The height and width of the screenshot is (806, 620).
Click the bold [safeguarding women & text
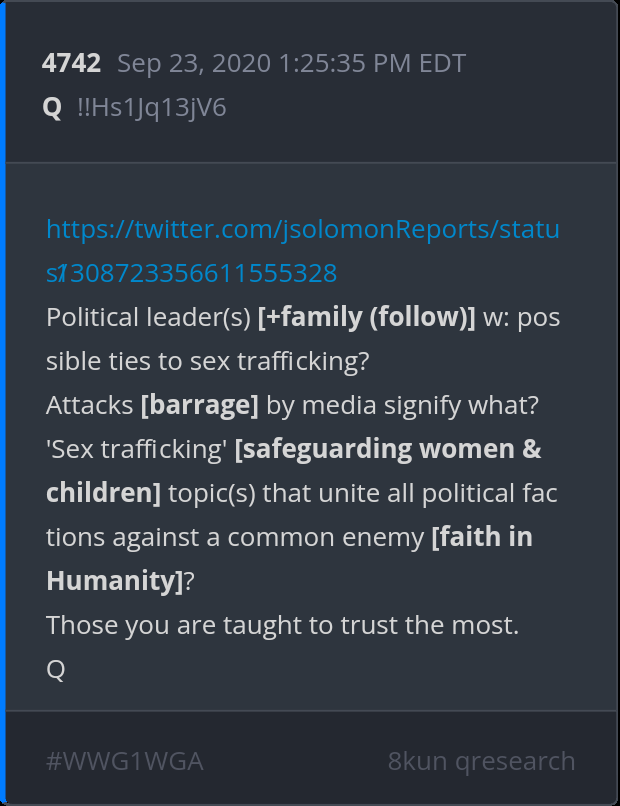pos(388,449)
